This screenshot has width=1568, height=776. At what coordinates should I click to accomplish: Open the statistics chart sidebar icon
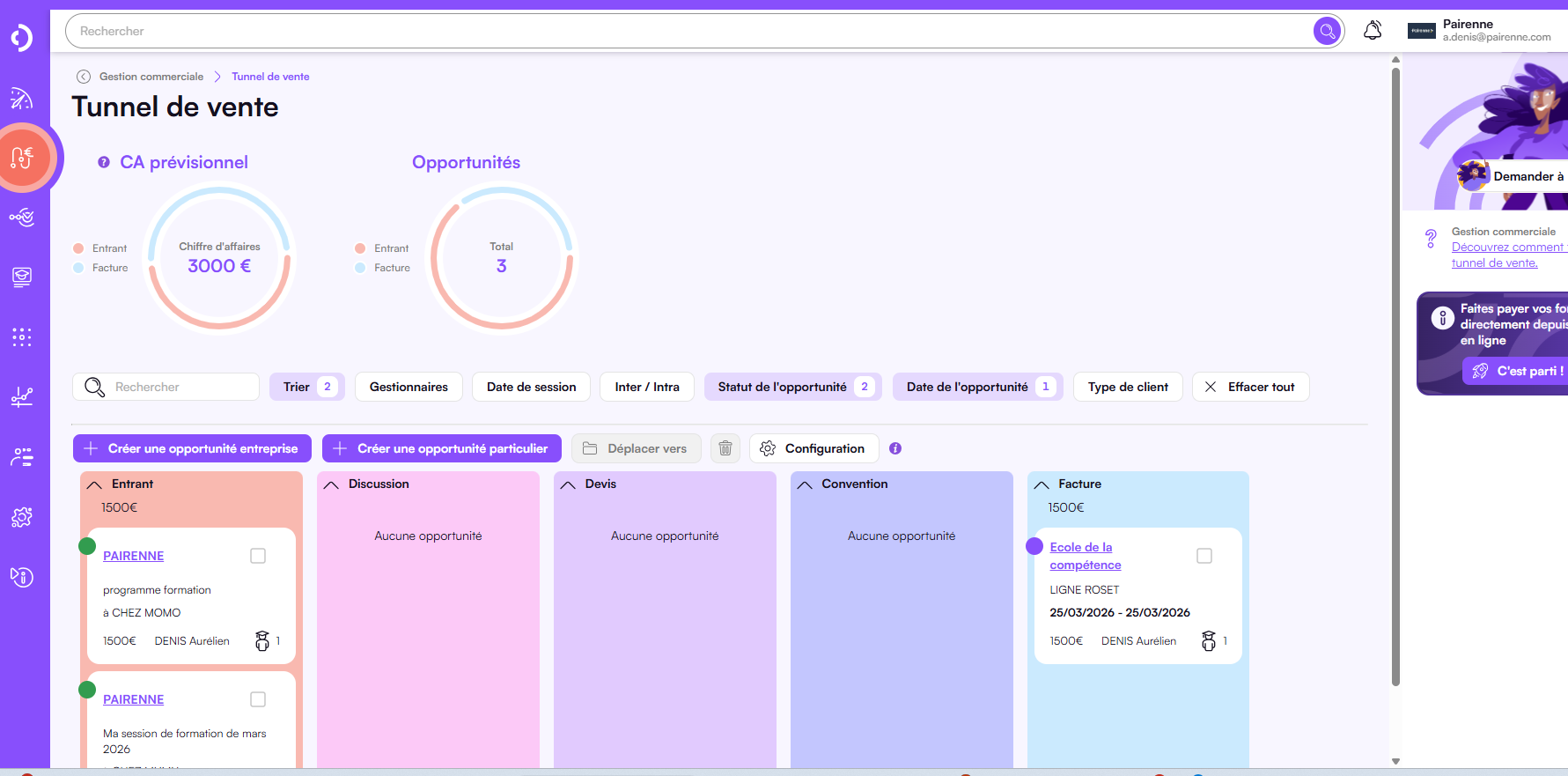pos(22,397)
